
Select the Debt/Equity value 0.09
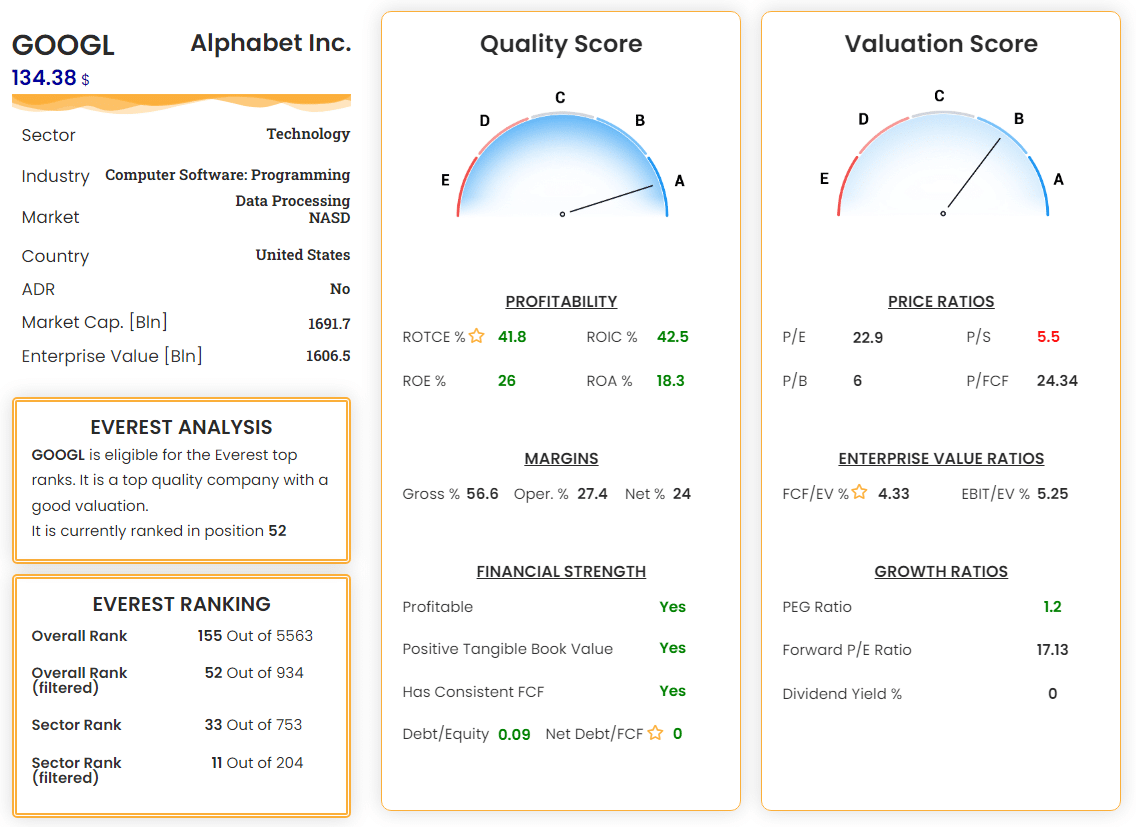click(514, 735)
